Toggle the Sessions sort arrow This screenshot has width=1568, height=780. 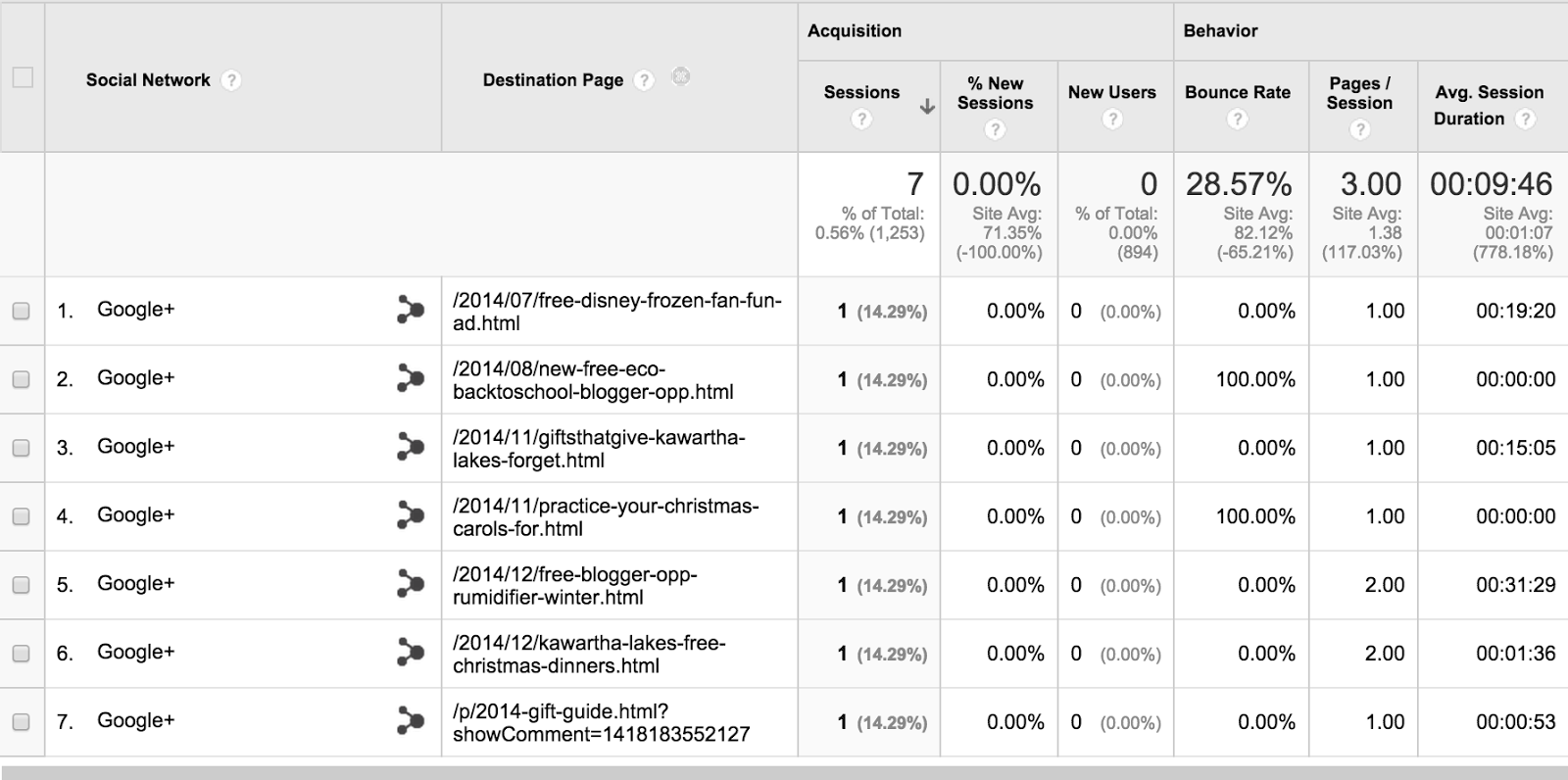926,107
